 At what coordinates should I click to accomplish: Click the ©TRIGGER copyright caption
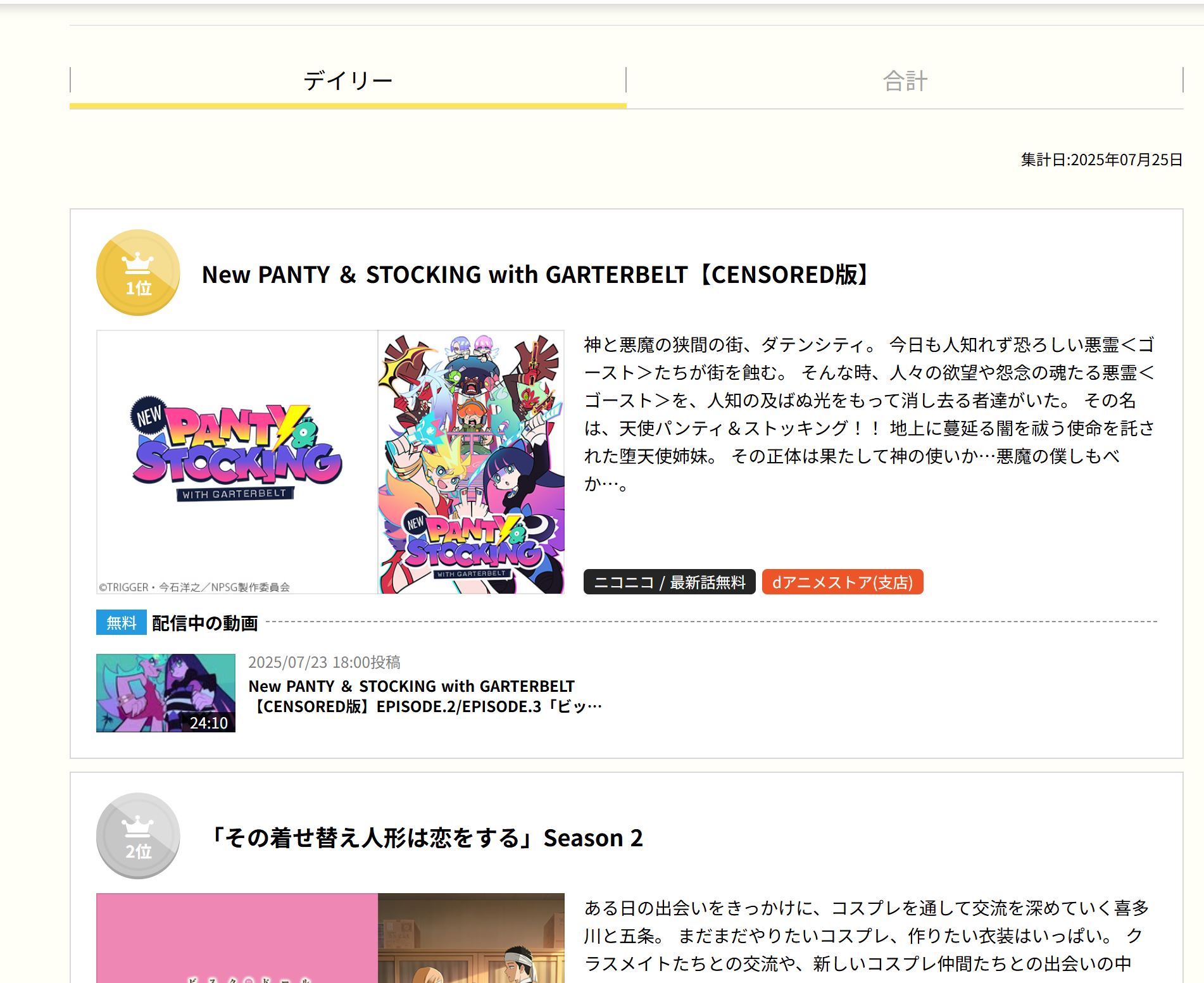pos(194,587)
